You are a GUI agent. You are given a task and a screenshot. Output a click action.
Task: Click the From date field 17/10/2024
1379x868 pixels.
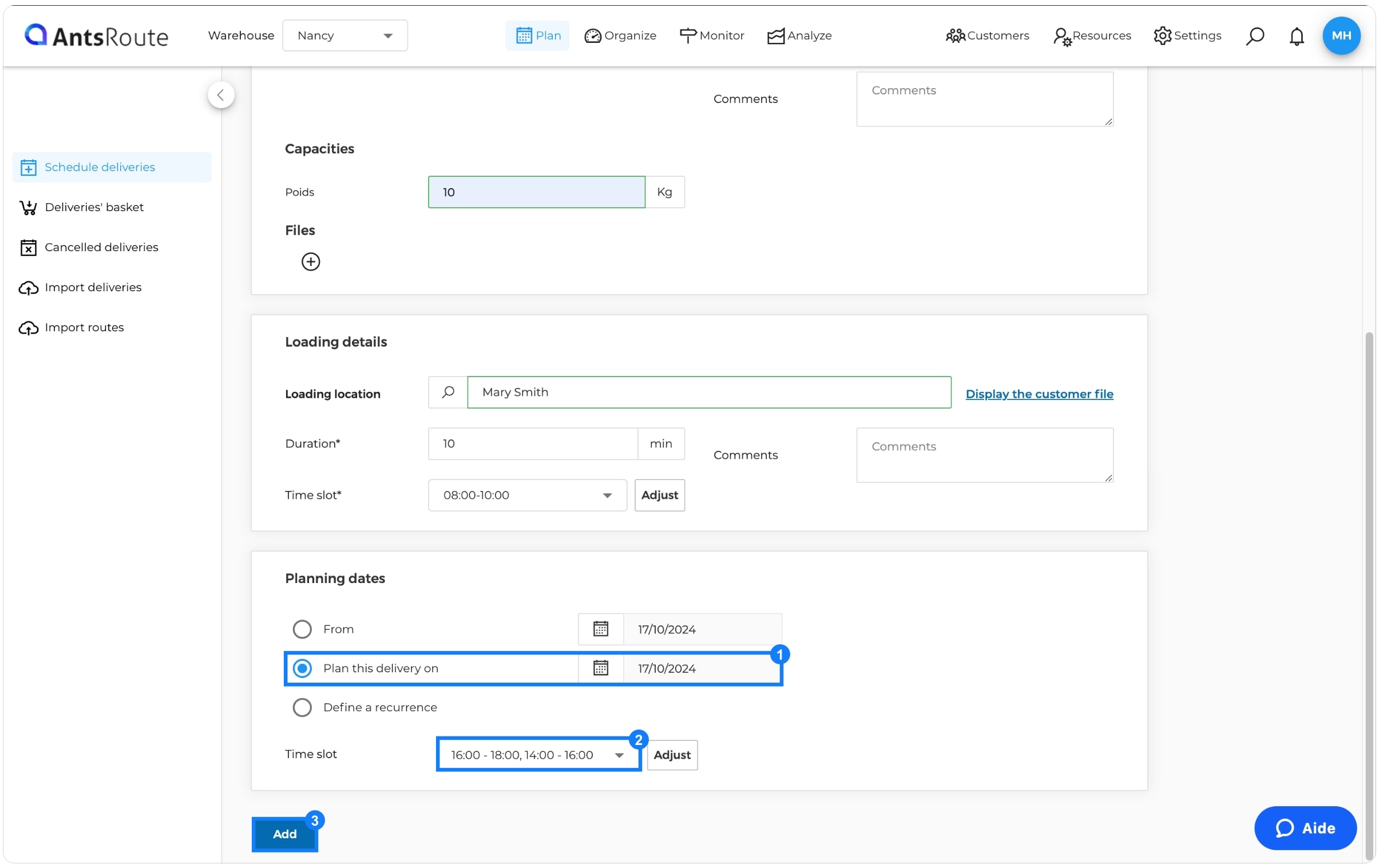[x=702, y=629]
